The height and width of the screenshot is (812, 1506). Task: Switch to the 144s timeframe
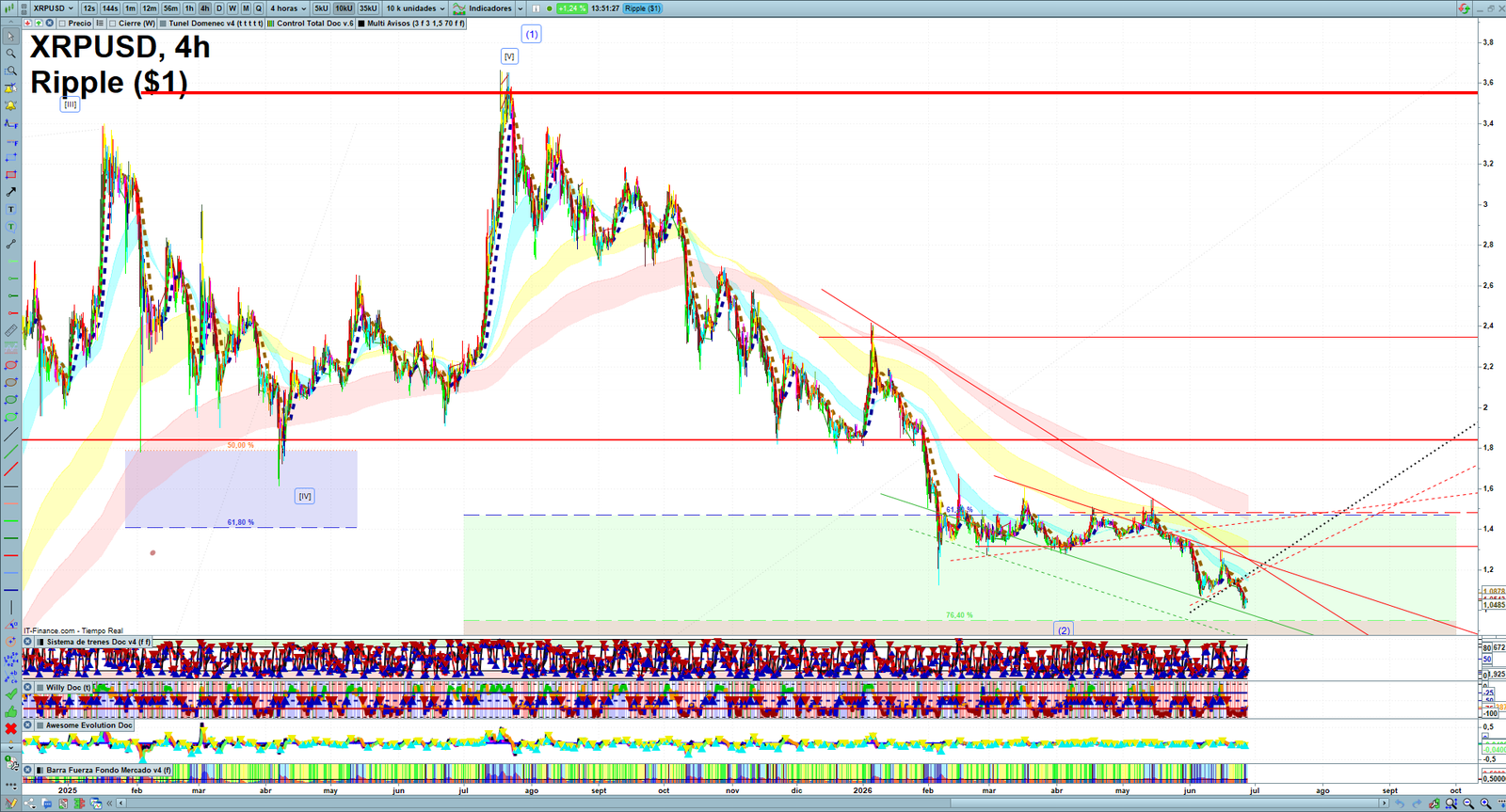click(110, 8)
